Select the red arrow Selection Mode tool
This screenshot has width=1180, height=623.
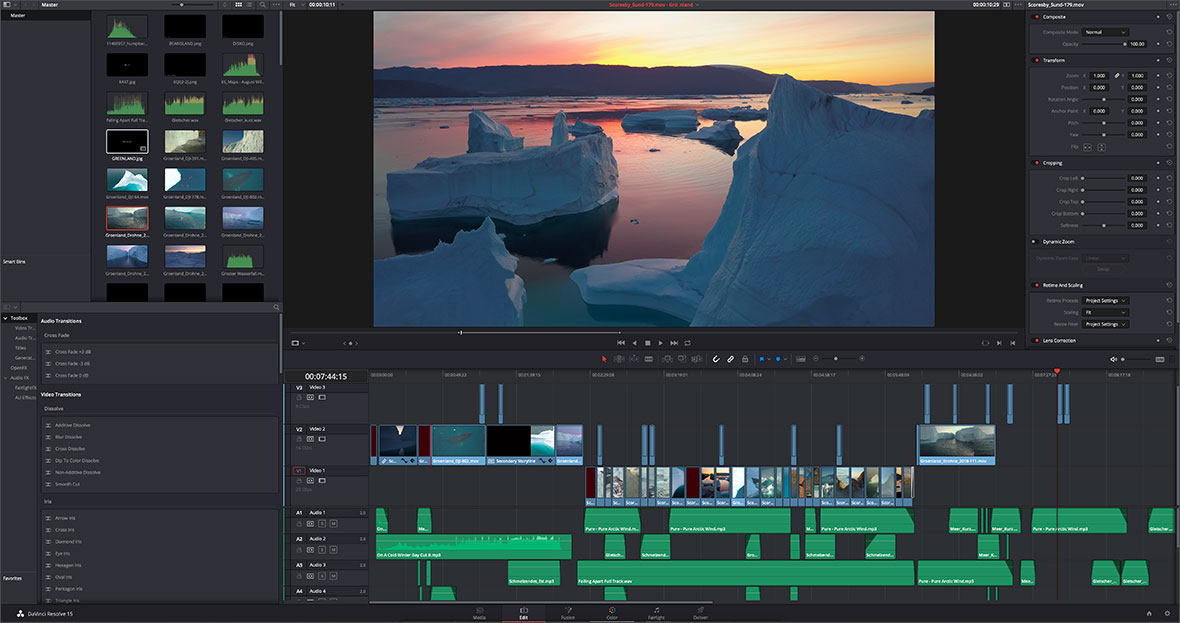(604, 358)
